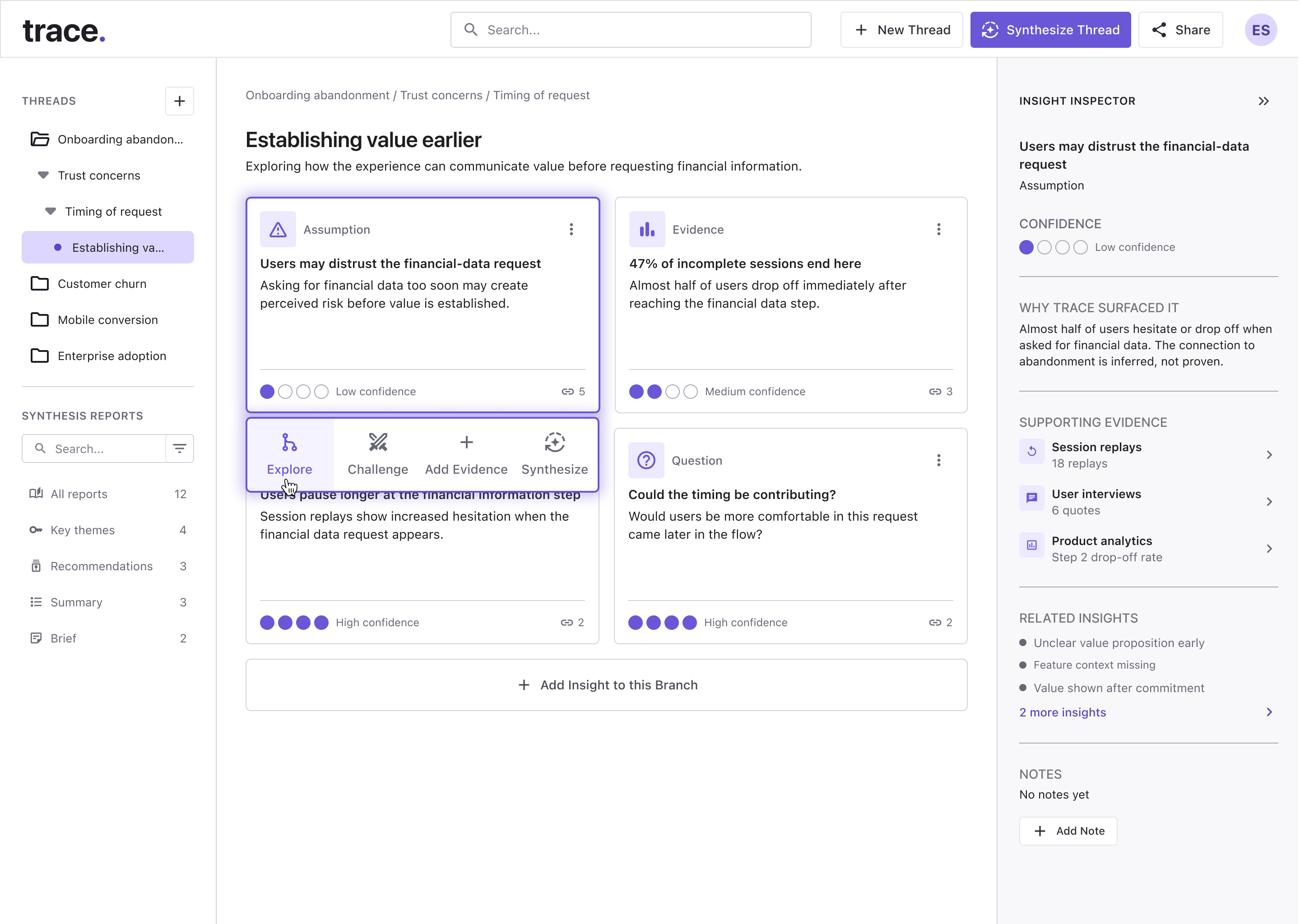1300x924 pixels.
Task: Open All reports list
Action: [107, 494]
